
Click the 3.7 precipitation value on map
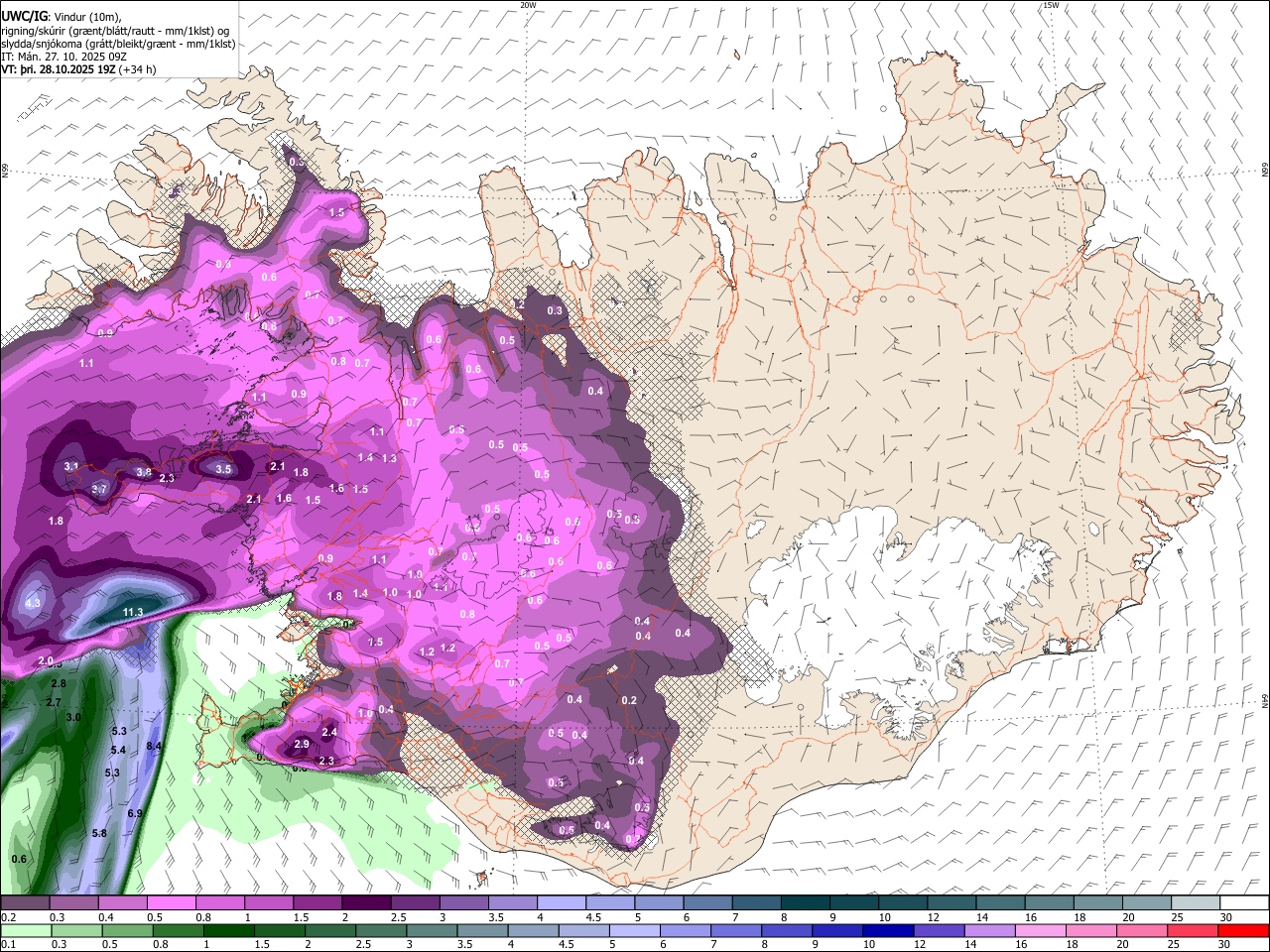(99, 489)
